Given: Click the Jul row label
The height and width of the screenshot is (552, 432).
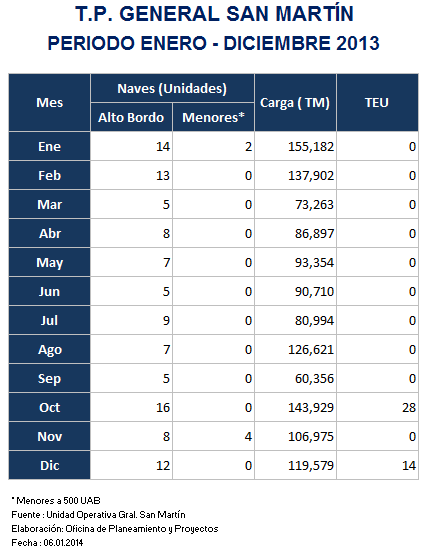Looking at the screenshot, I should [49, 321].
